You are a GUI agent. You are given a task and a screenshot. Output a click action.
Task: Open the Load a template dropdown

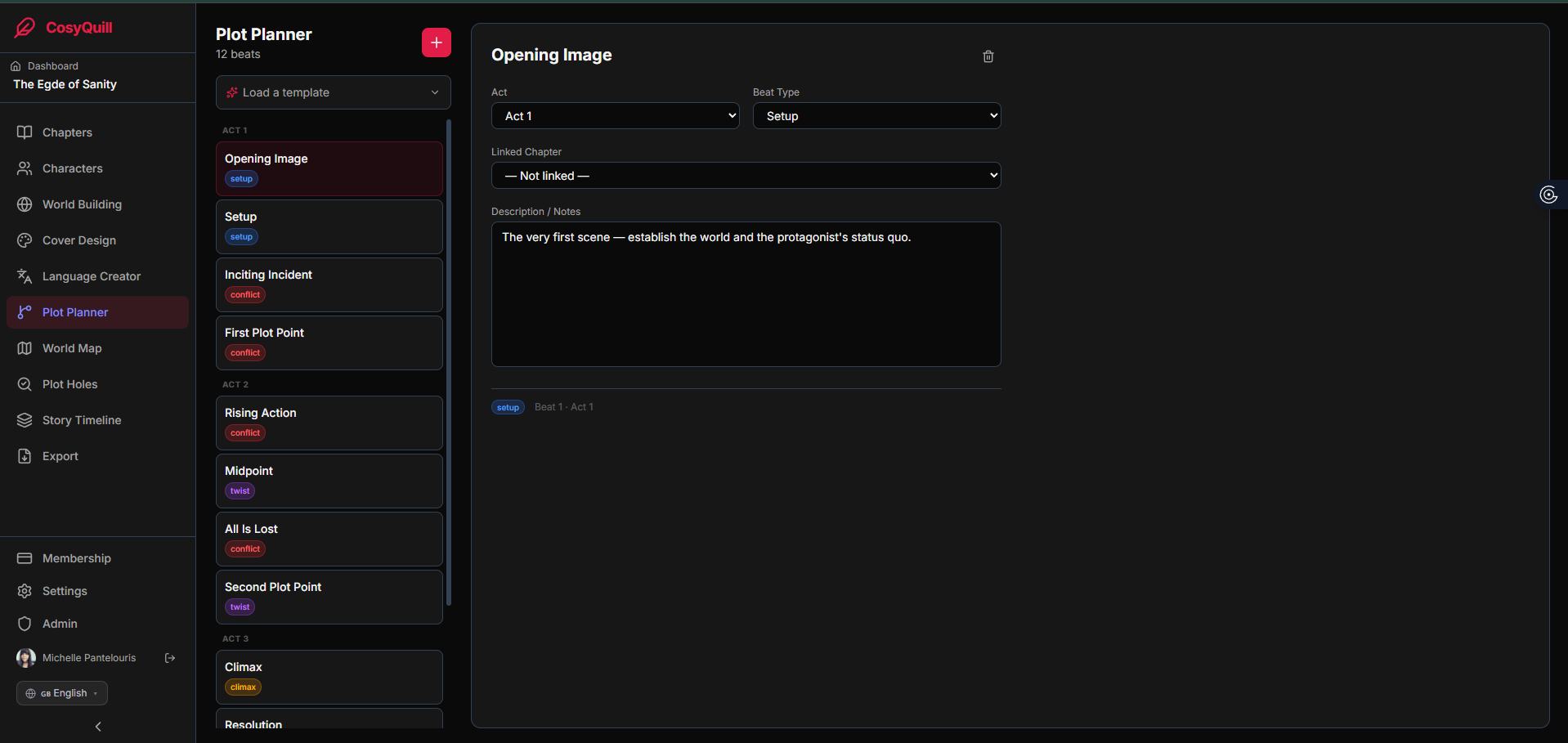(334, 92)
